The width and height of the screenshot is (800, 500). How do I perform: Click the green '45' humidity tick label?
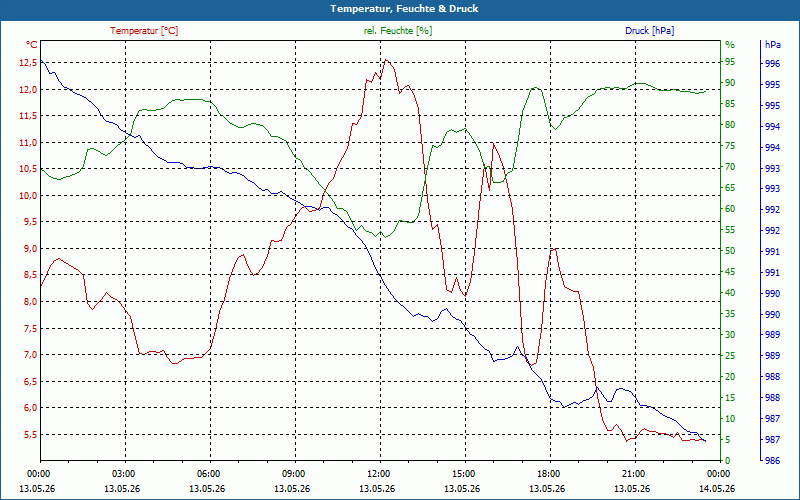[x=730, y=272]
